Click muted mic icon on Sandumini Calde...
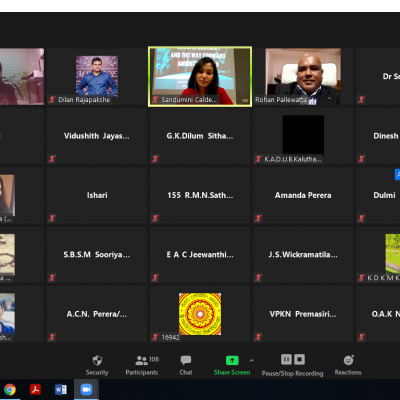The height and width of the screenshot is (400, 400). (x=155, y=99)
